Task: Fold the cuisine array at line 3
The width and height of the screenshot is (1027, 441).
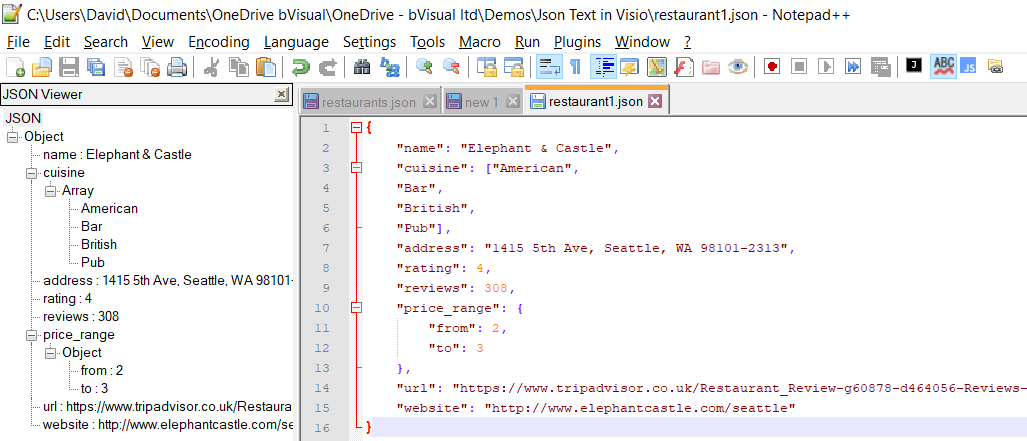Action: pos(356,168)
